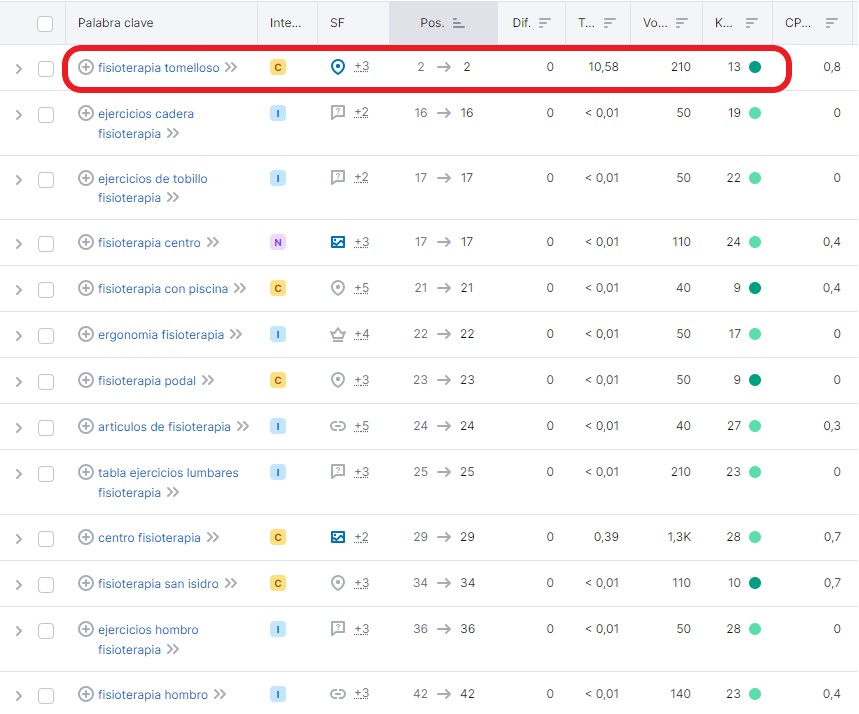Screen dimensions: 859x714
Task: Open the ejercicios hombro fisioterapia keyword link
Action: click(x=148, y=630)
